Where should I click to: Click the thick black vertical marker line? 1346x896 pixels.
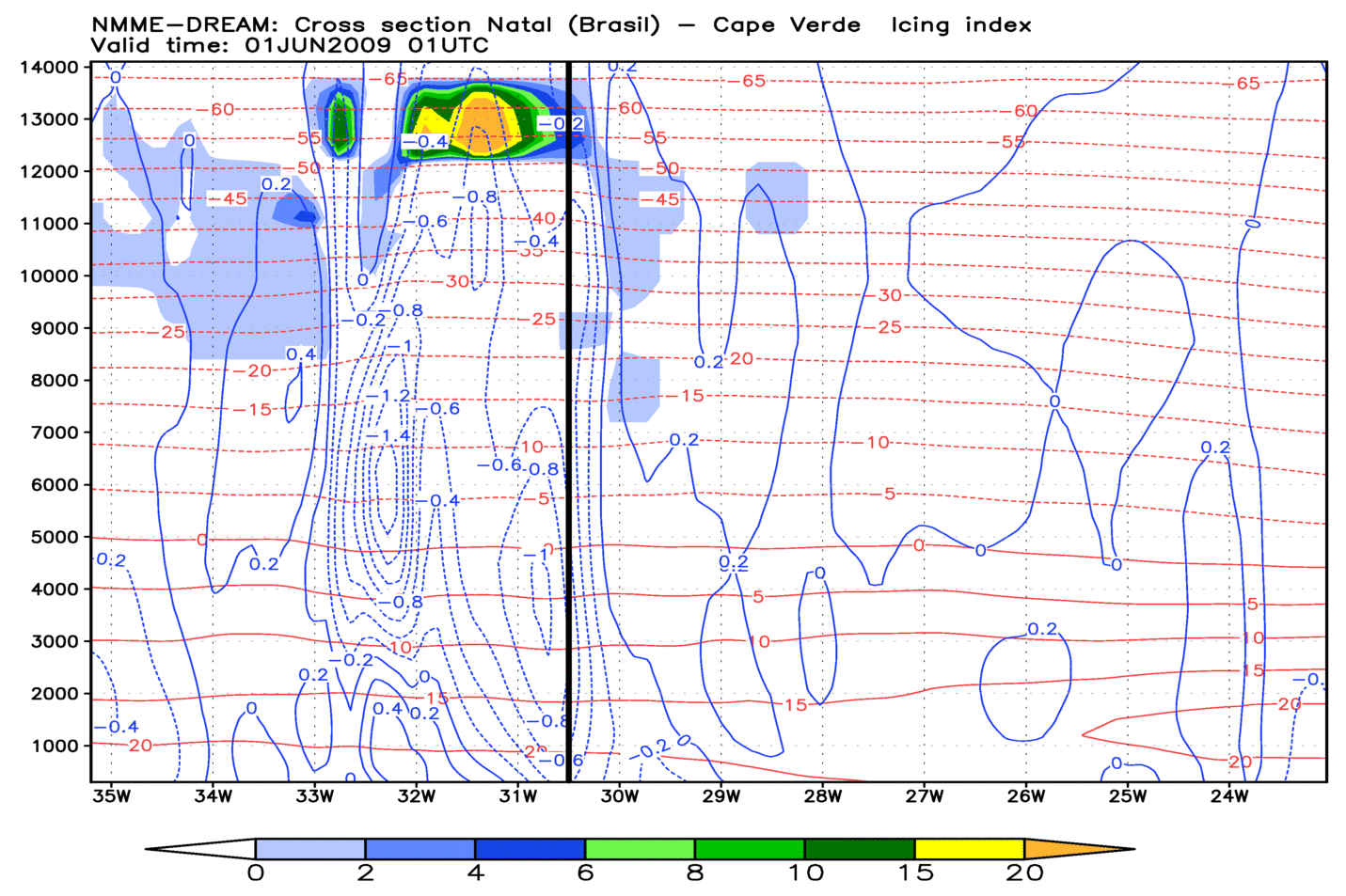click(x=569, y=422)
